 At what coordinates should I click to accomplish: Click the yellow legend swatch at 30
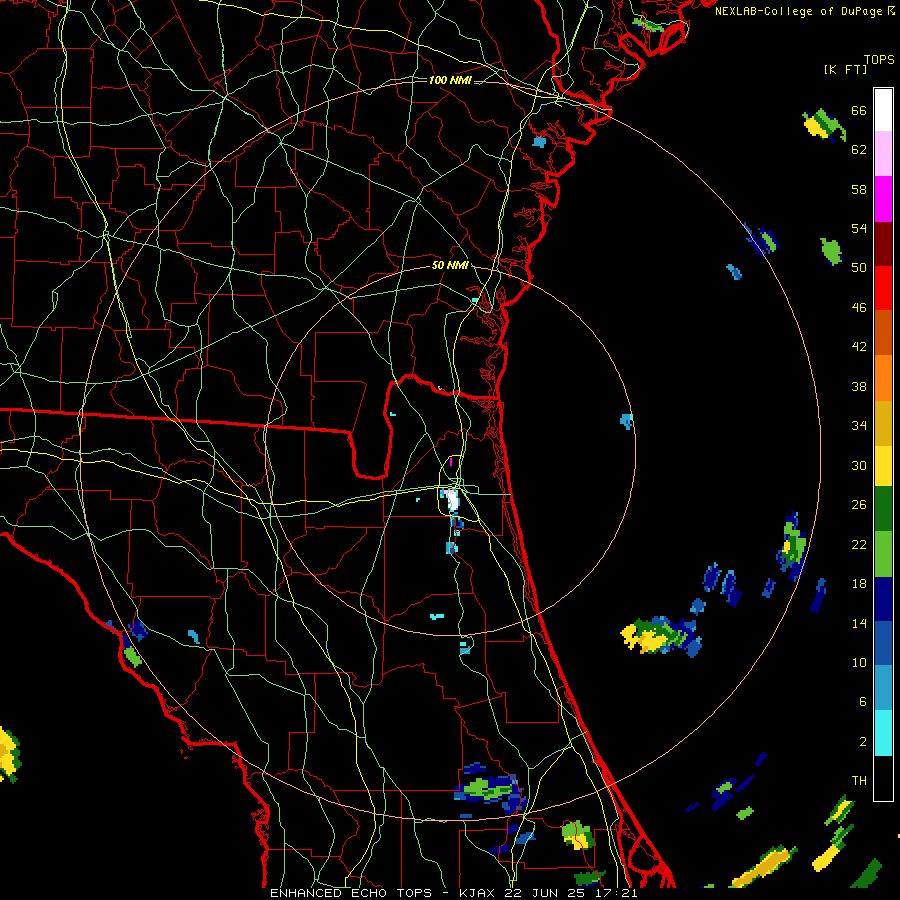(883, 465)
